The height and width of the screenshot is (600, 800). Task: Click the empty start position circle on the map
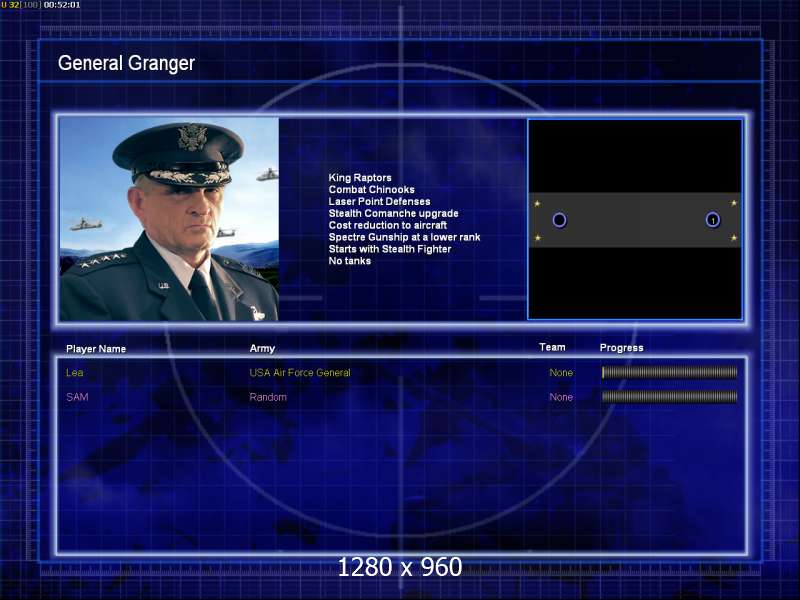pyautogui.click(x=559, y=220)
